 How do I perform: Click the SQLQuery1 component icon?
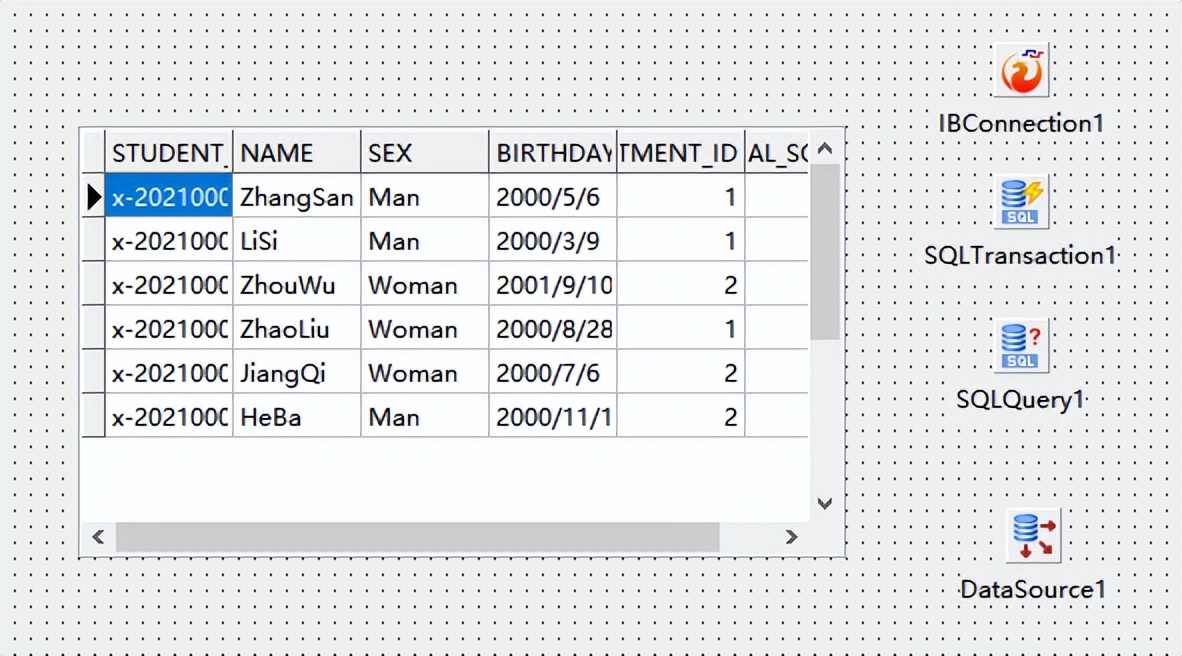click(1022, 346)
